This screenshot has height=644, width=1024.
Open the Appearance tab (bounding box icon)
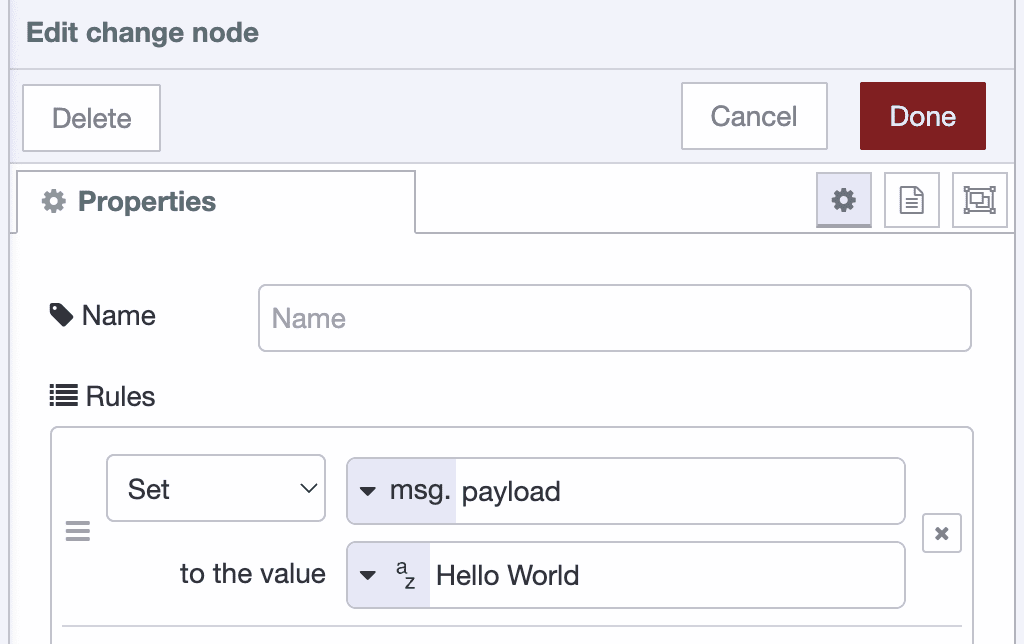click(x=979, y=200)
